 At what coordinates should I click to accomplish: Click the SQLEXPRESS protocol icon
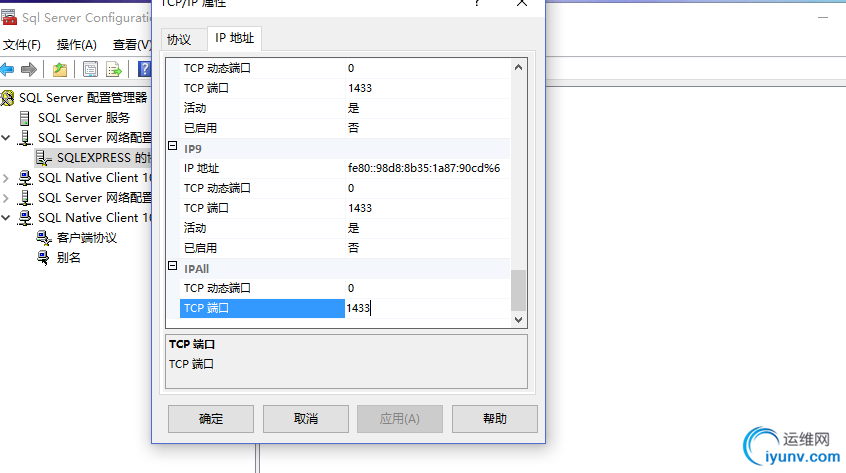point(44,157)
